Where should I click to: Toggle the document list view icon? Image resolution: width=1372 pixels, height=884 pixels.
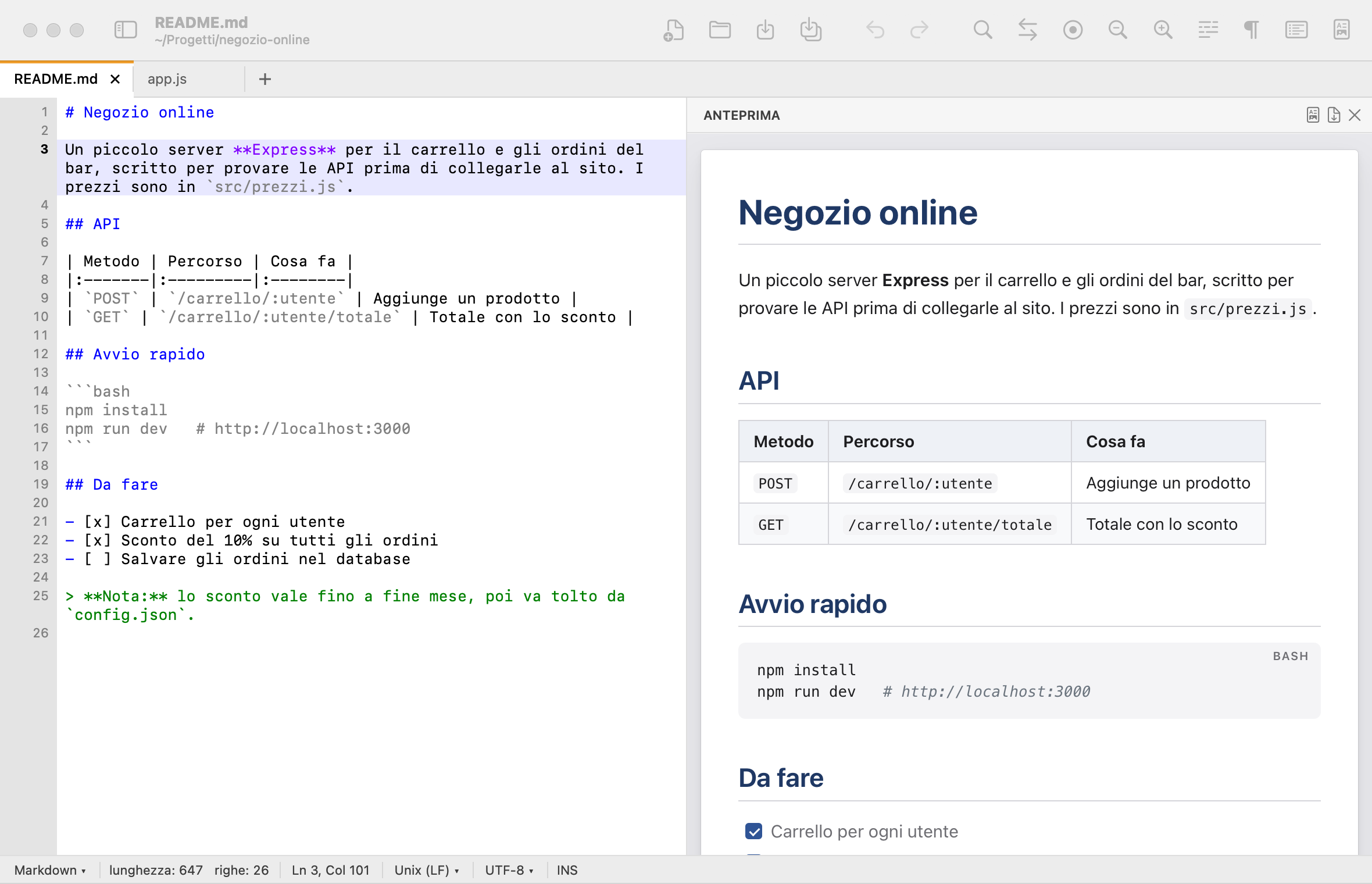[x=1296, y=30]
